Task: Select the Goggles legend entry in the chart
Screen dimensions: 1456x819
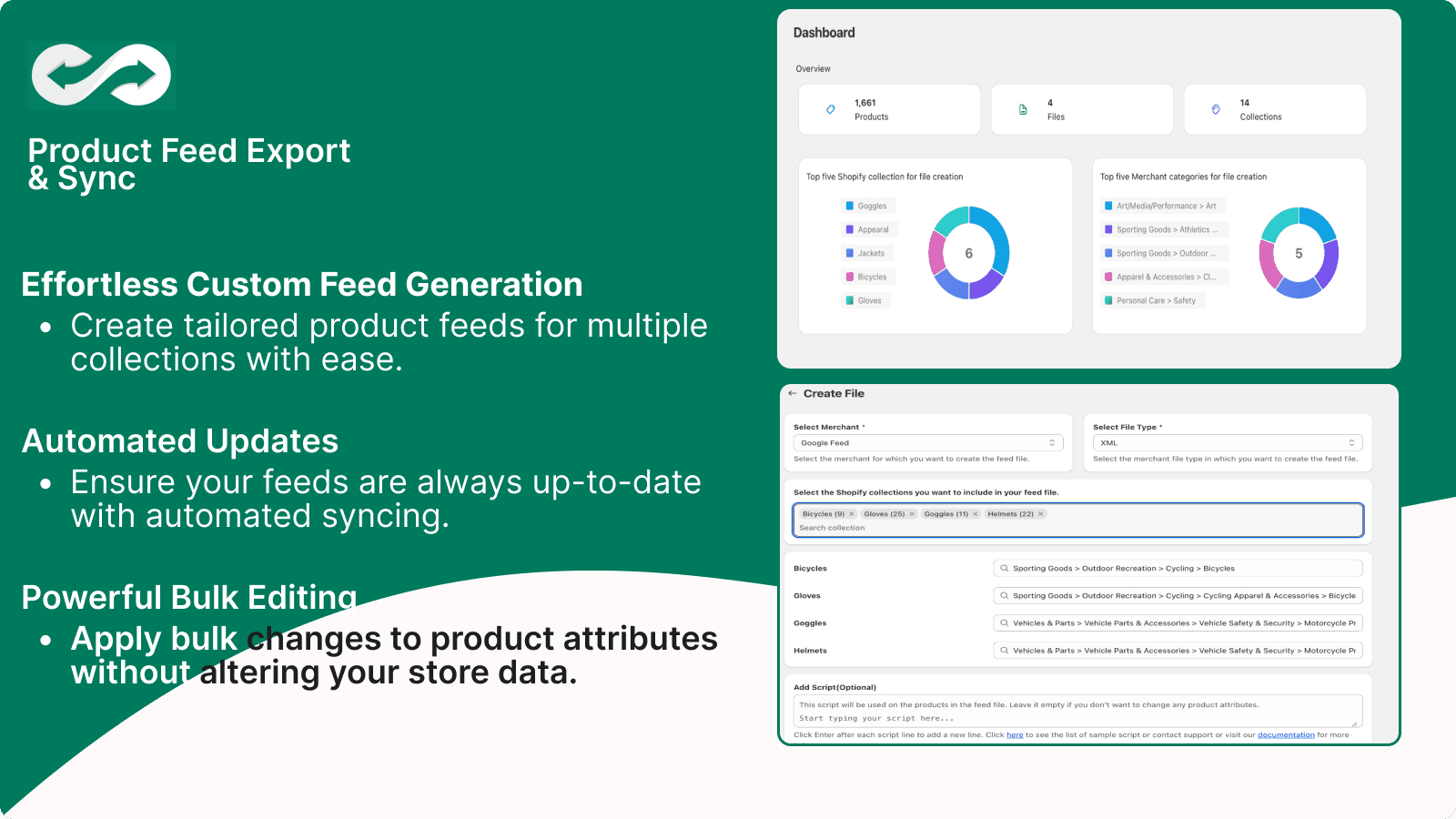Action: point(869,206)
